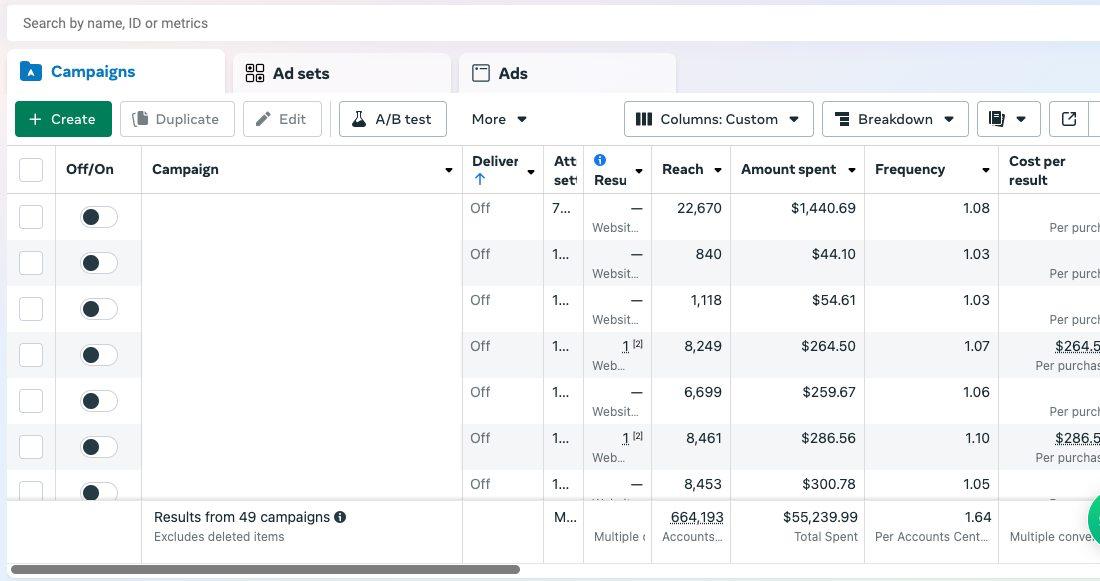Click the info icon above Results column
Screen dimensions: 1100x581
600,160
